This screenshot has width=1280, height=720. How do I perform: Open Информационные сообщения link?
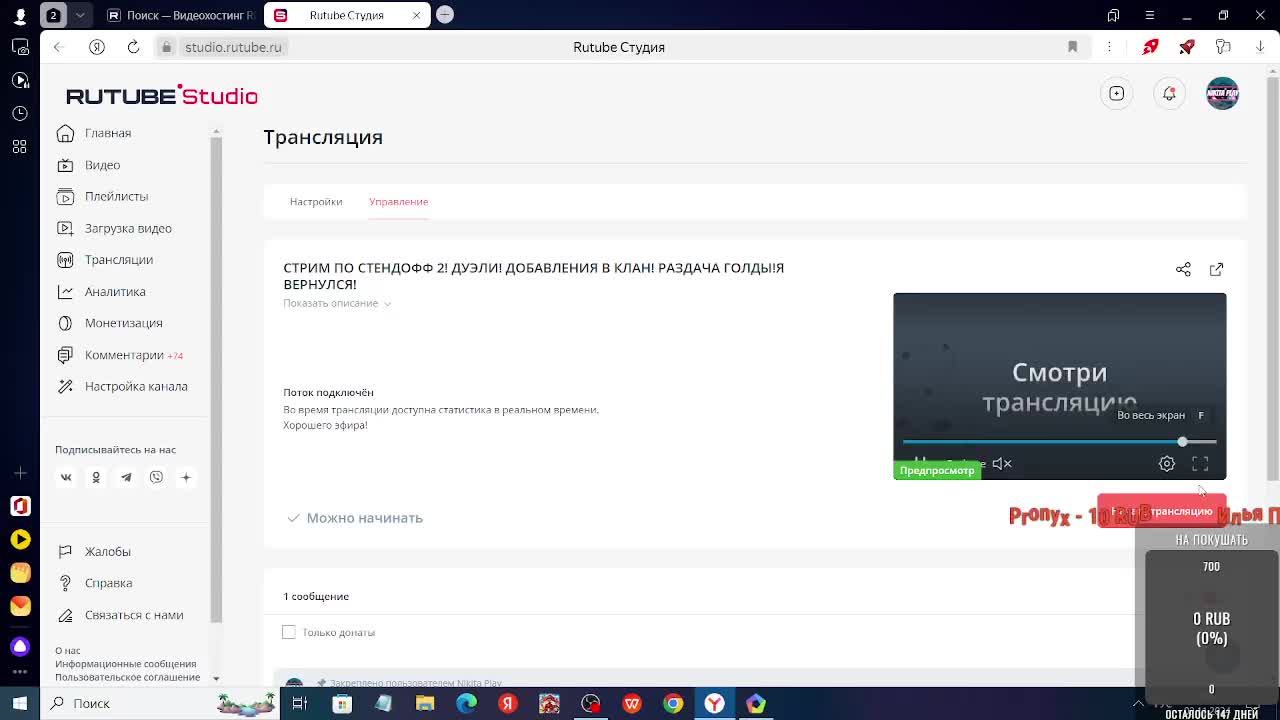126,664
